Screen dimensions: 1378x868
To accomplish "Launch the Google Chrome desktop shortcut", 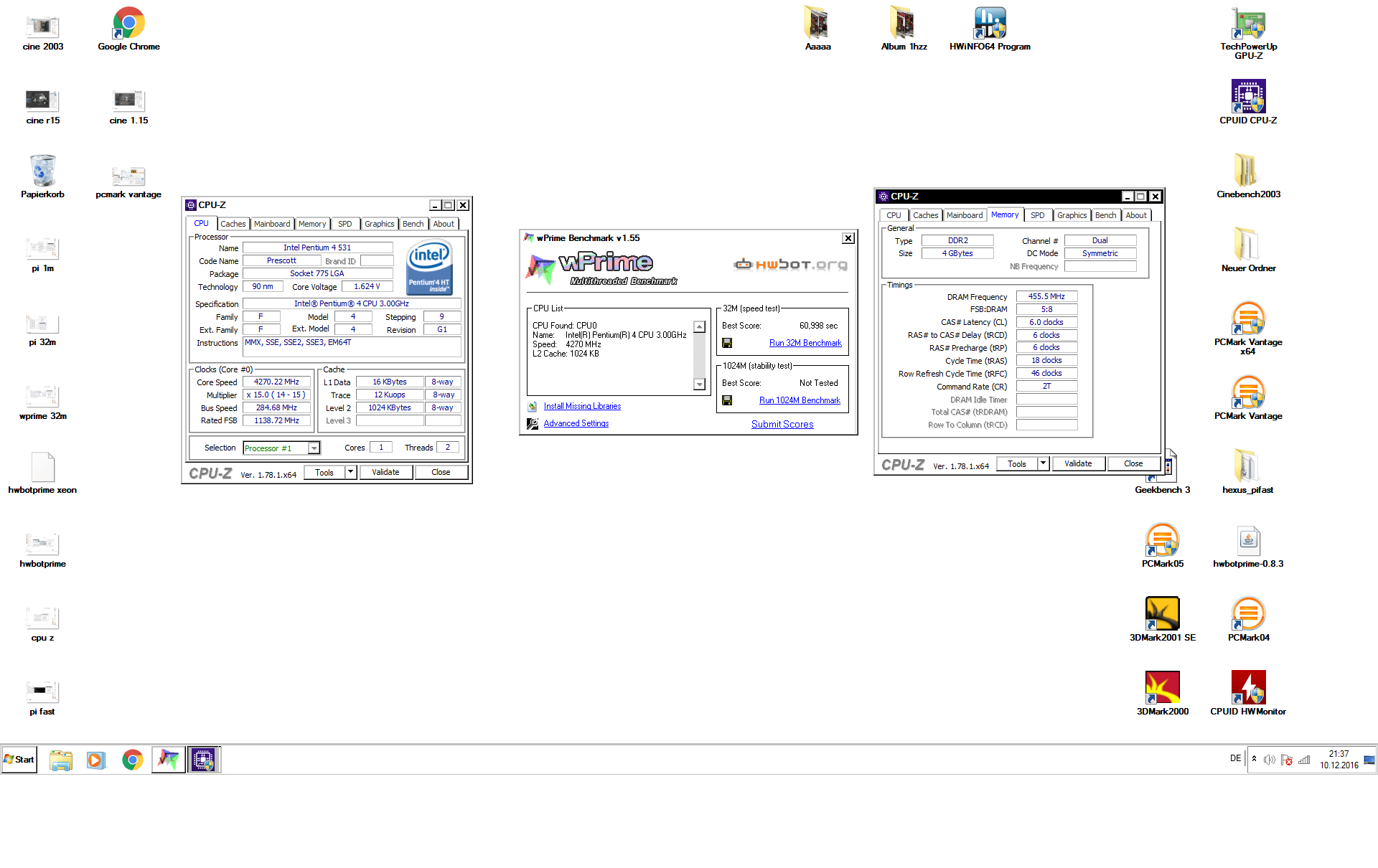I will click(x=129, y=30).
